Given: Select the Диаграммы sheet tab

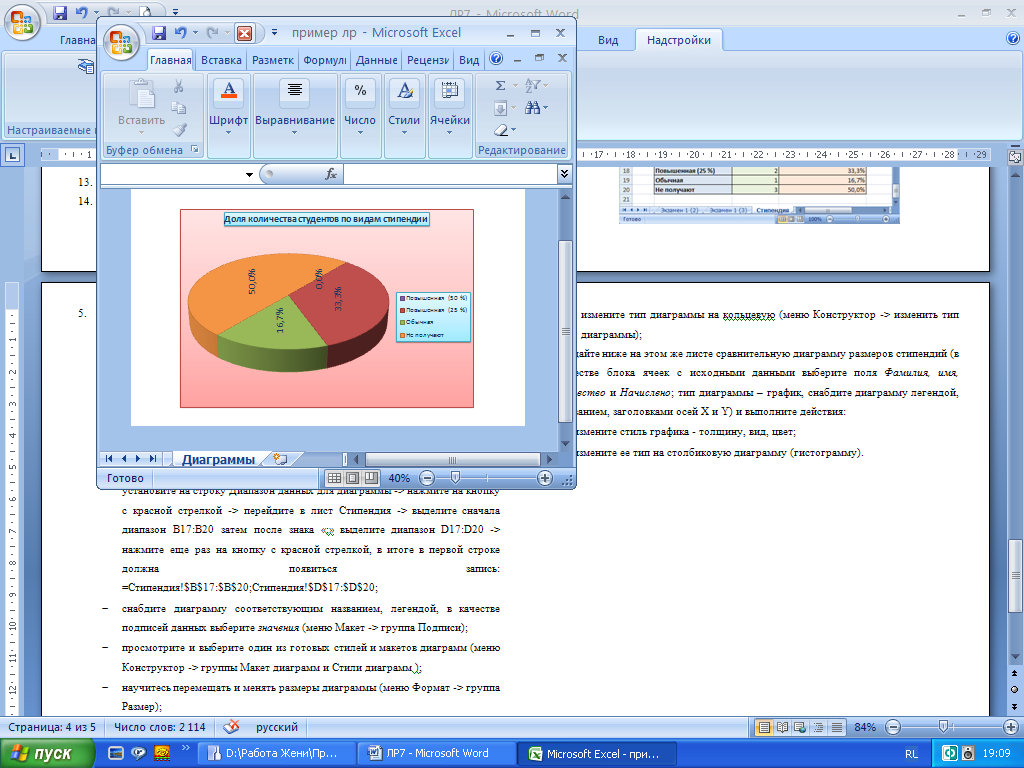Looking at the screenshot, I should [218, 459].
